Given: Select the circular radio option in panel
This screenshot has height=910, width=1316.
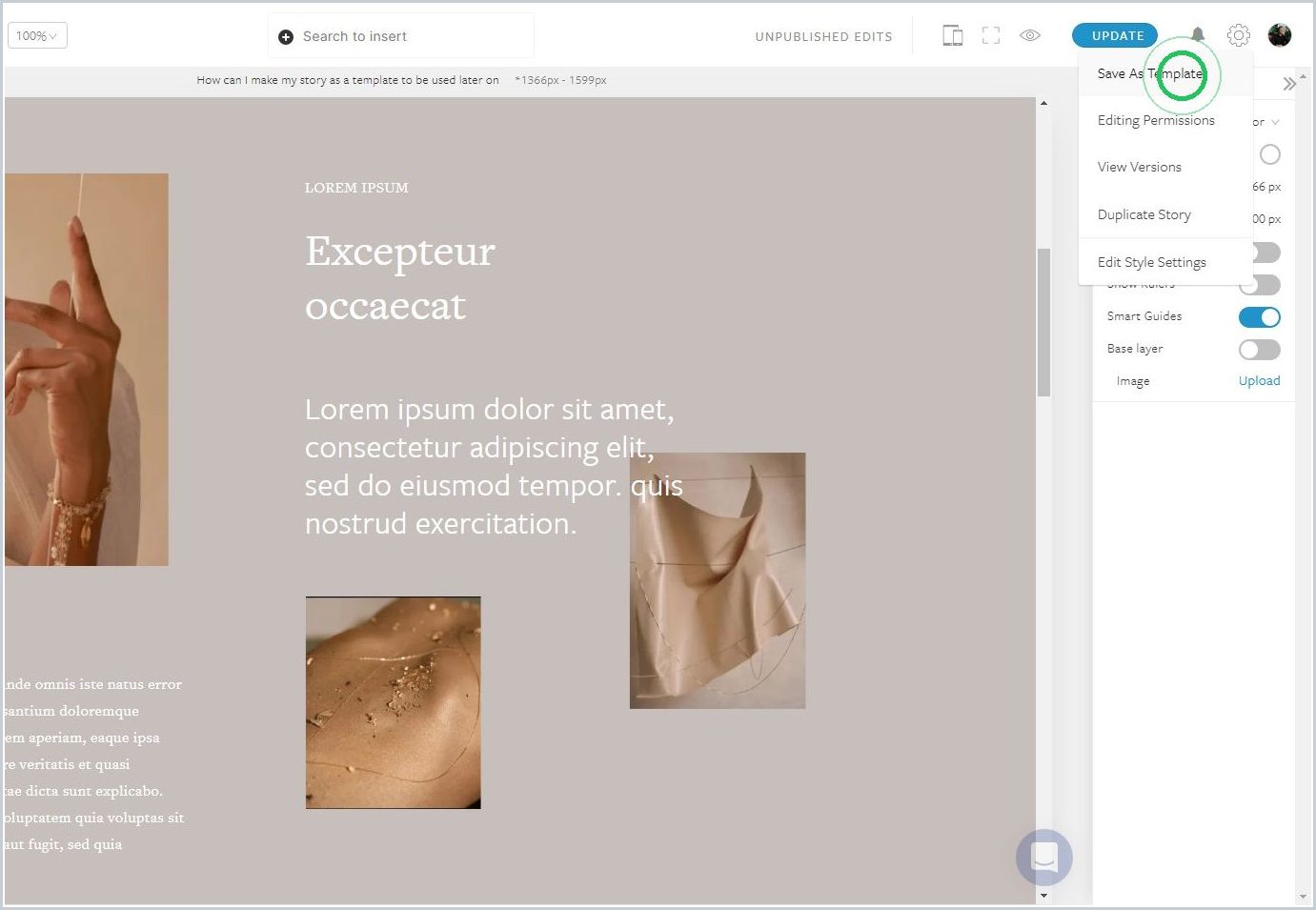Looking at the screenshot, I should [x=1270, y=154].
